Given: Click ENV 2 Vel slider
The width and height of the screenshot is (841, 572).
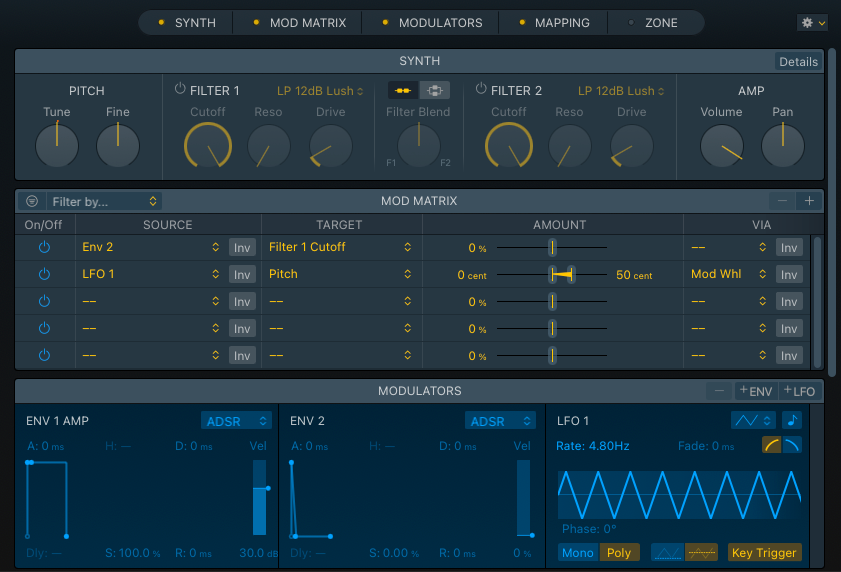Looking at the screenshot, I should point(523,497).
